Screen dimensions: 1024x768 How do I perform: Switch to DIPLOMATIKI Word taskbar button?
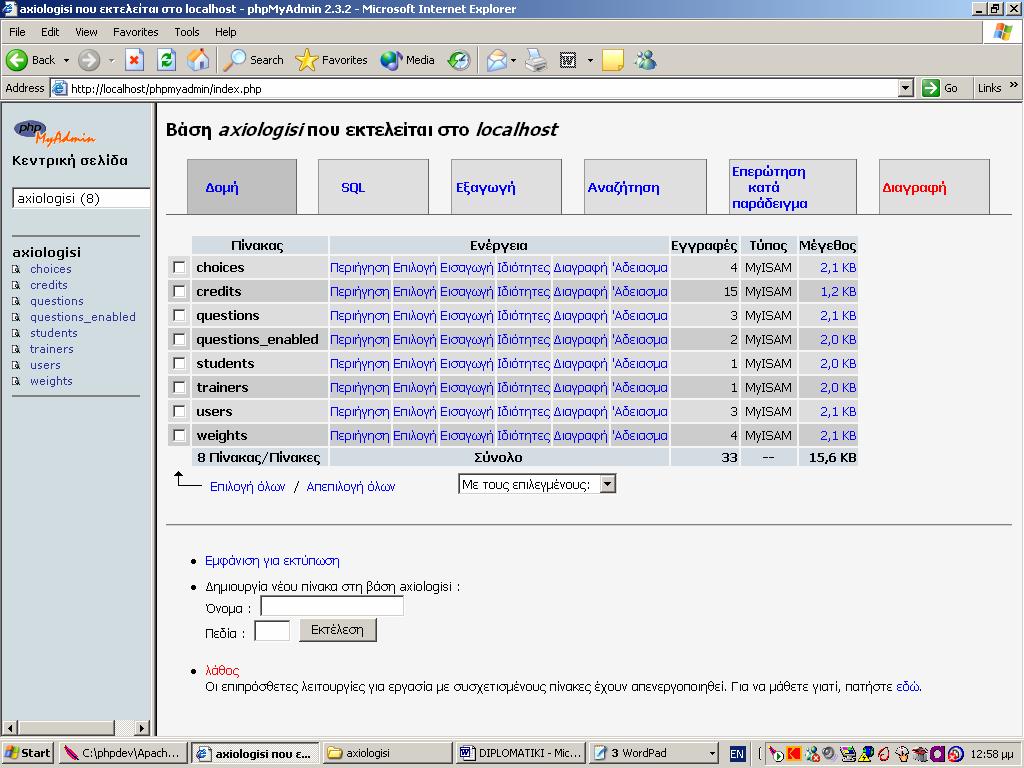click(x=520, y=753)
